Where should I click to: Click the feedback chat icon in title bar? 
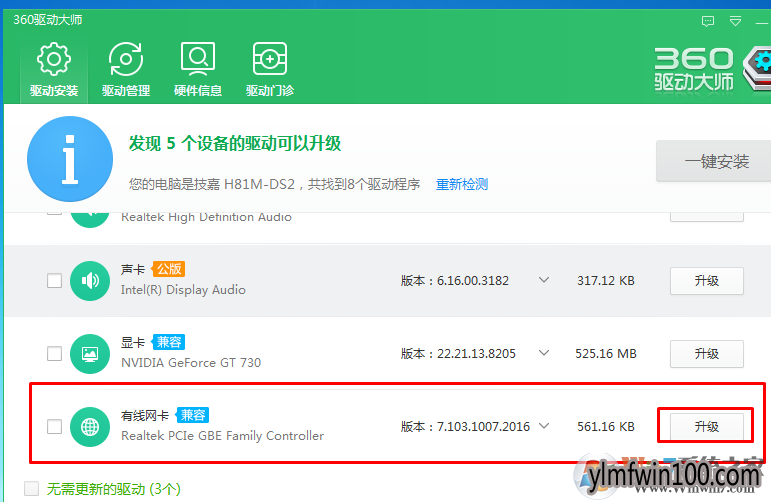pos(708,21)
